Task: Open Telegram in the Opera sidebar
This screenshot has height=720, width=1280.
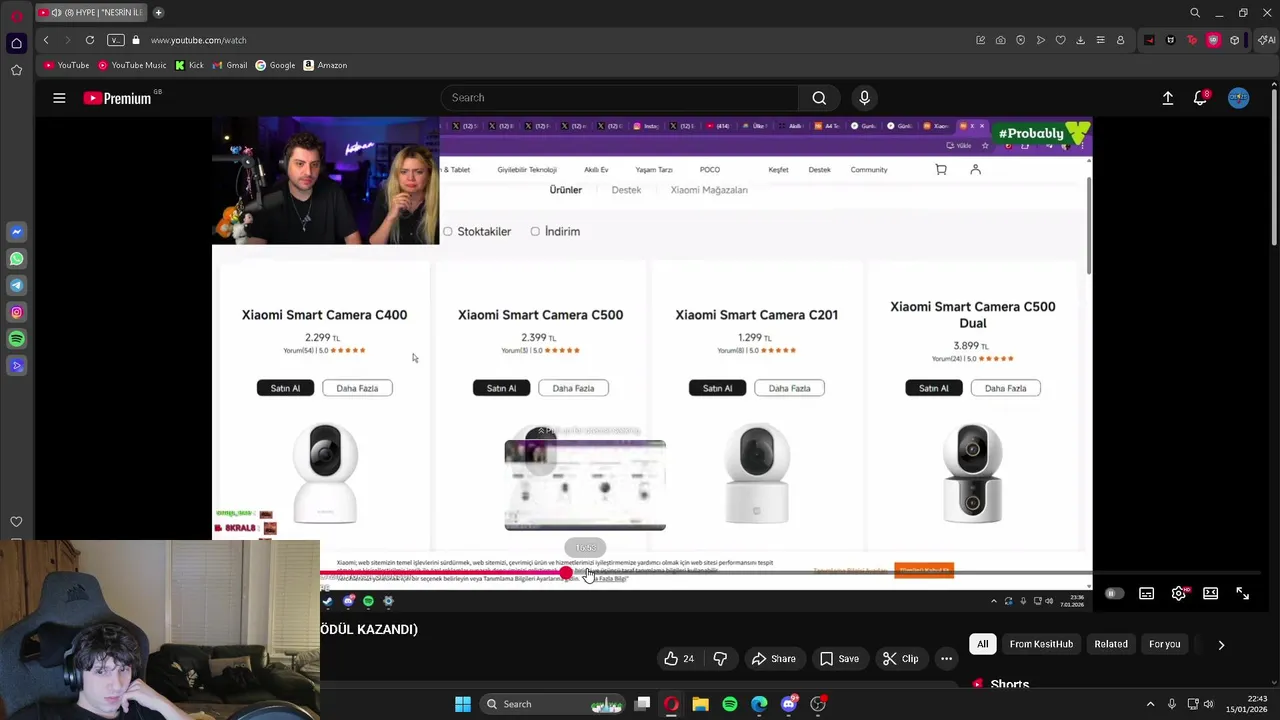Action: click(x=16, y=286)
